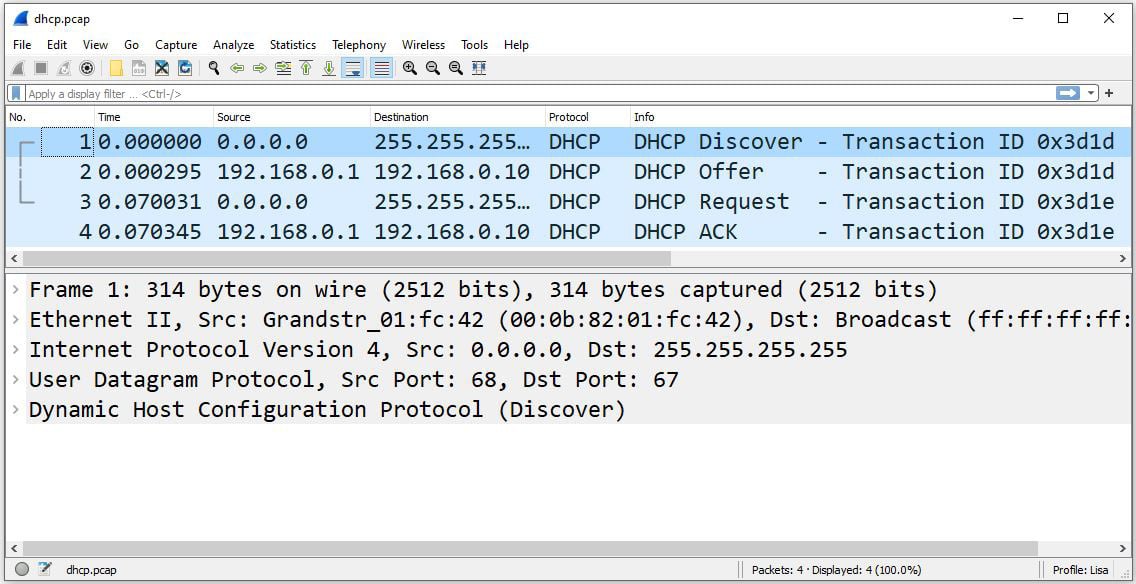Open a capture file via folder icon
Image resolution: width=1136 pixels, height=584 pixels.
click(116, 68)
